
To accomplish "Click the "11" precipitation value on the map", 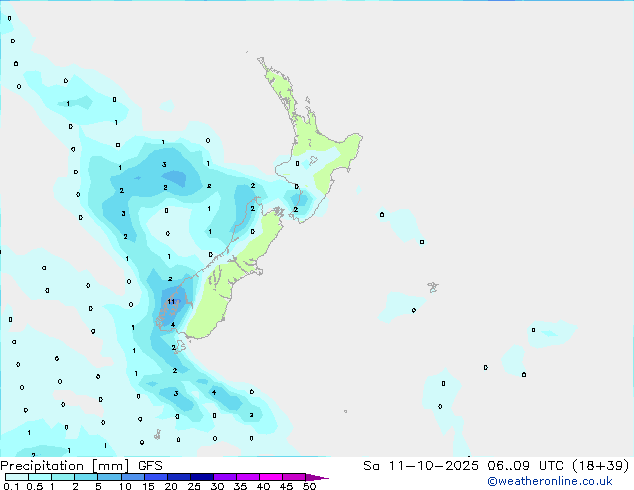I will click(x=171, y=302).
